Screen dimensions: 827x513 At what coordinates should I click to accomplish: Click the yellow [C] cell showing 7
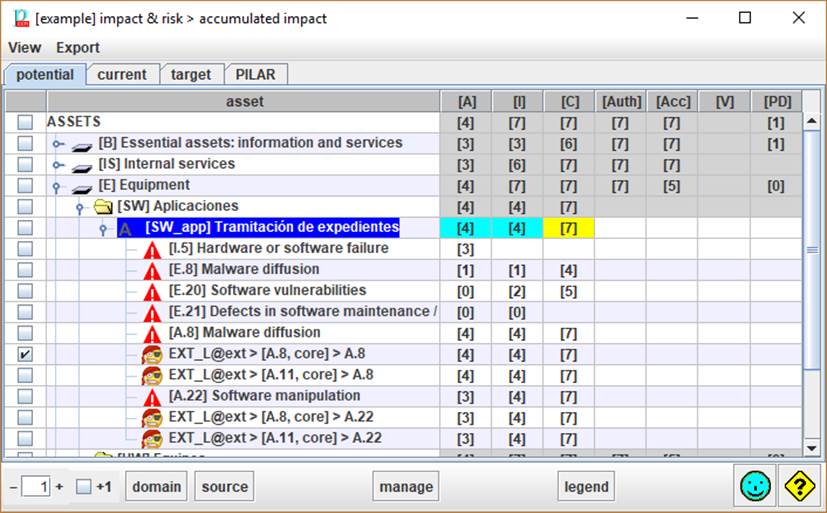[568, 228]
